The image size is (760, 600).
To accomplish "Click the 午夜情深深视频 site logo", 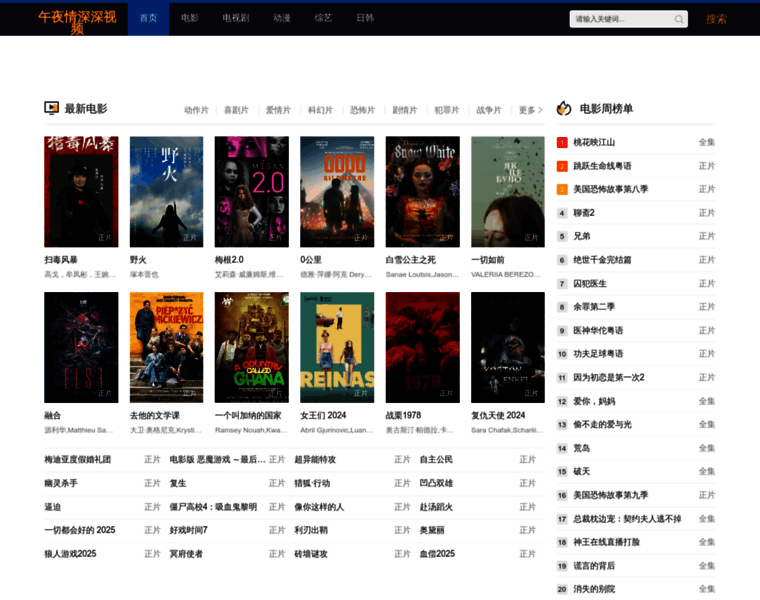I will (78, 22).
